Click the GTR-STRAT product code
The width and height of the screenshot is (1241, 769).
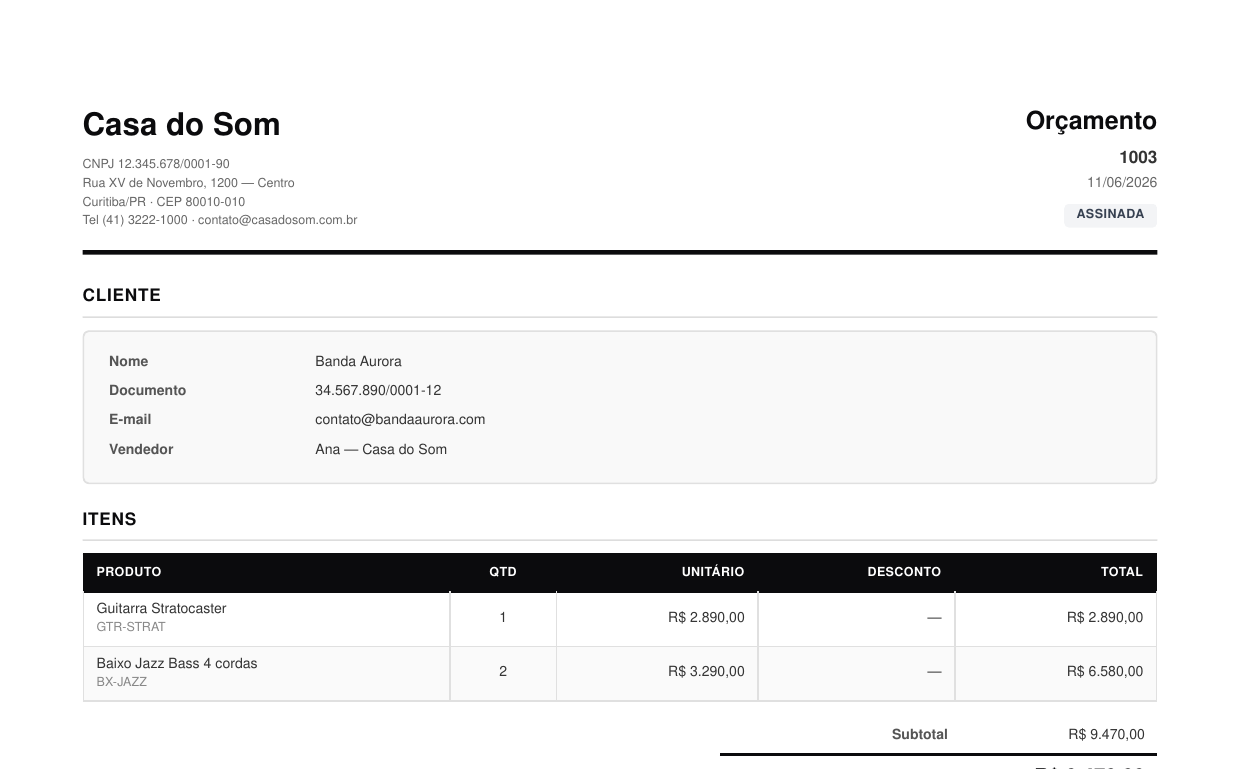pos(131,627)
